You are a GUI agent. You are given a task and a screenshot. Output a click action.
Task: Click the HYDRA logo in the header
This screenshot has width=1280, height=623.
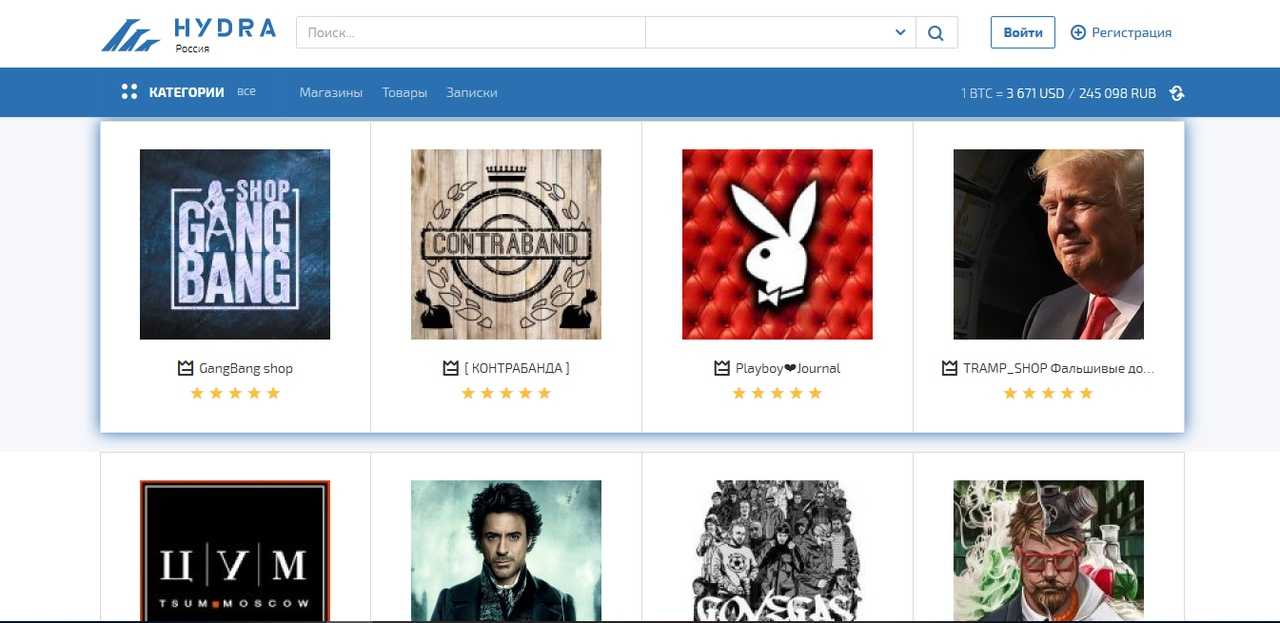pyautogui.click(x=188, y=33)
